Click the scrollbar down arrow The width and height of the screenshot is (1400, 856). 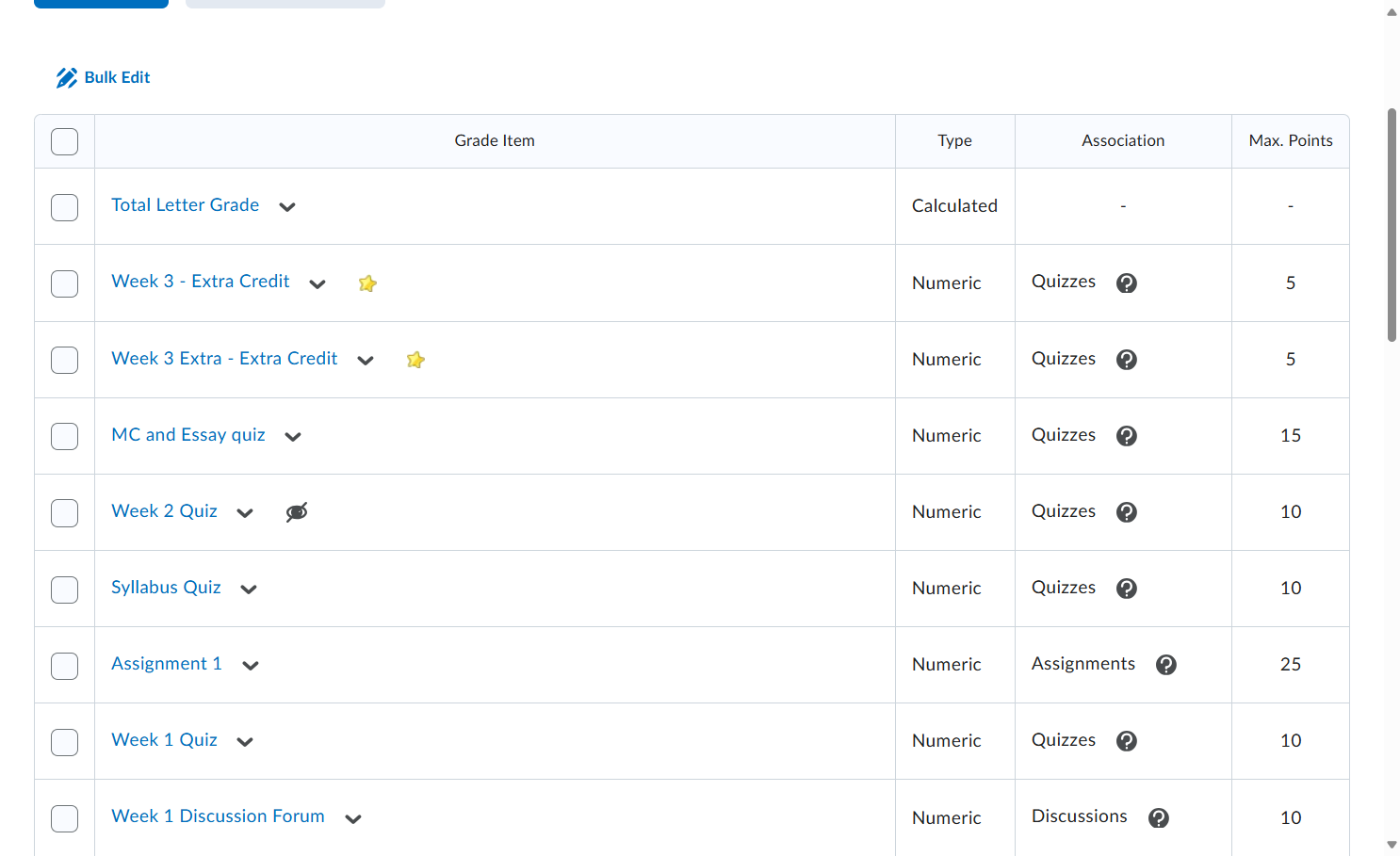[1392, 845]
